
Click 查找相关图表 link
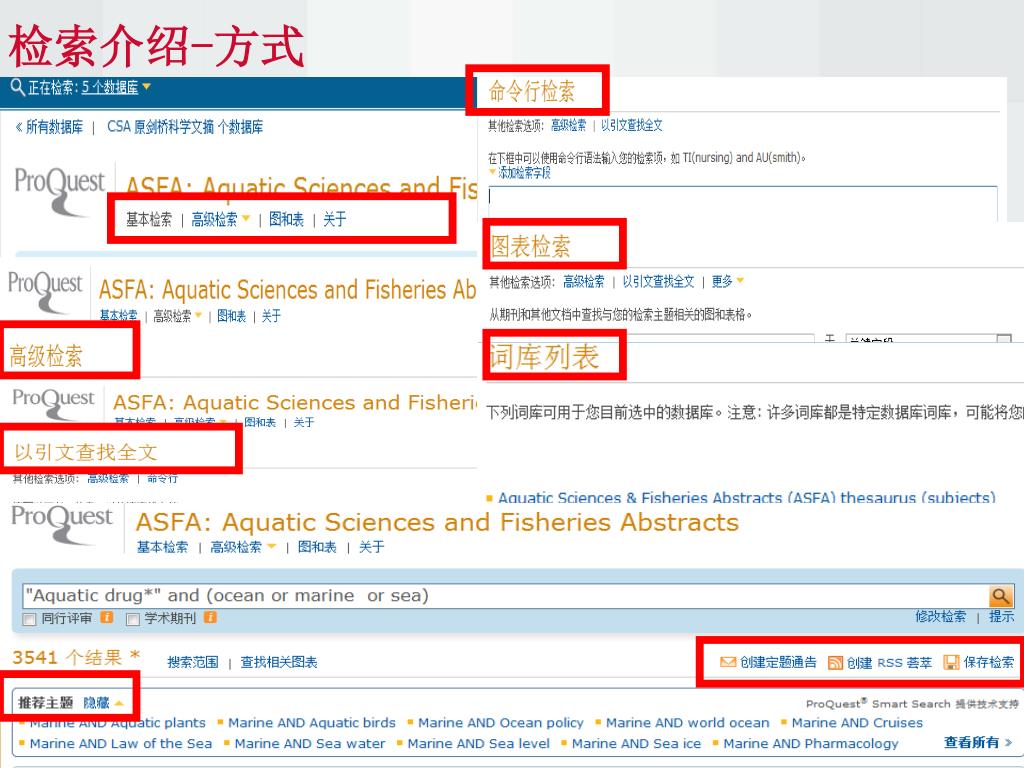point(279,662)
